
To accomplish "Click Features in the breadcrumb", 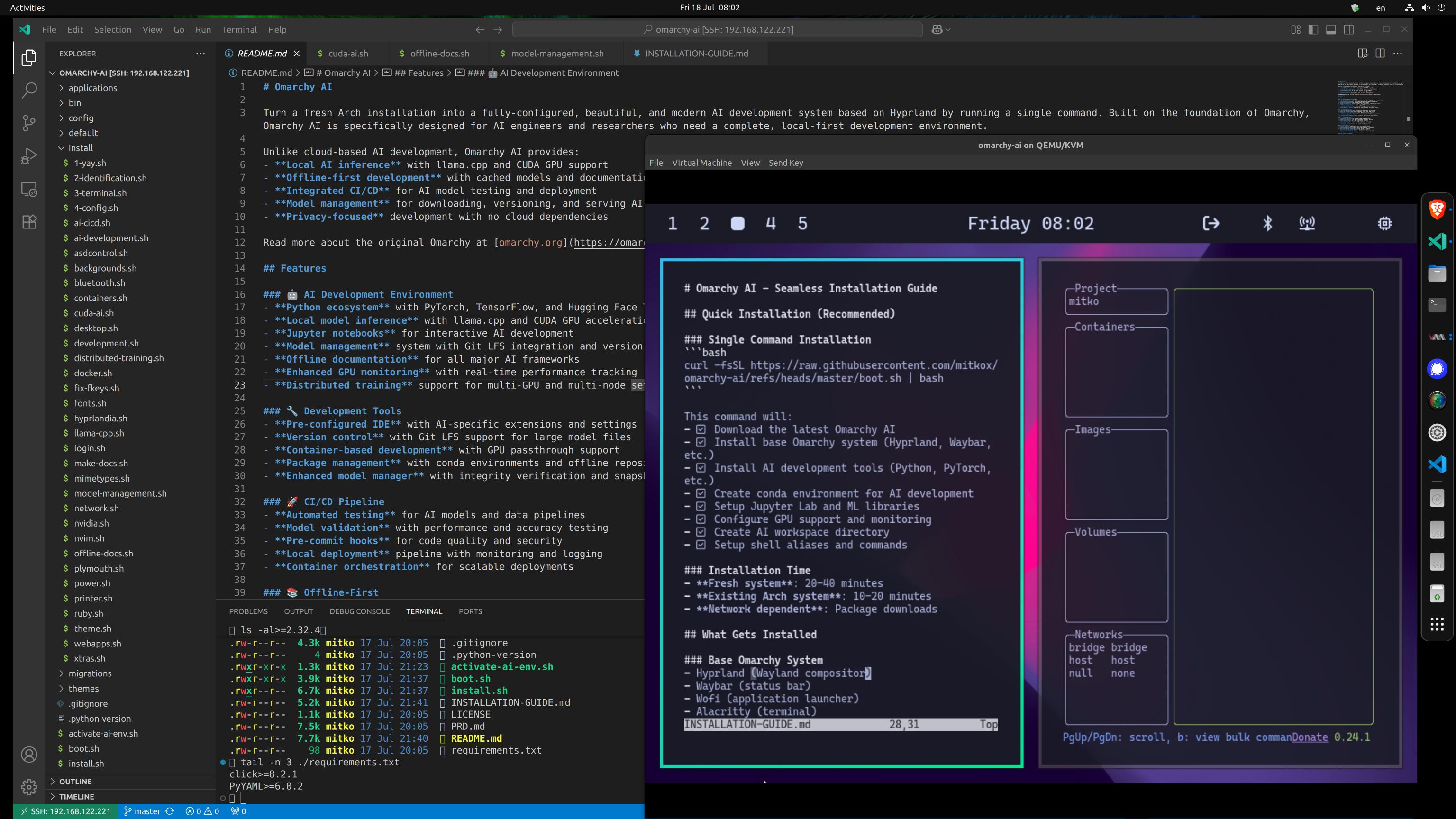I will click(418, 73).
